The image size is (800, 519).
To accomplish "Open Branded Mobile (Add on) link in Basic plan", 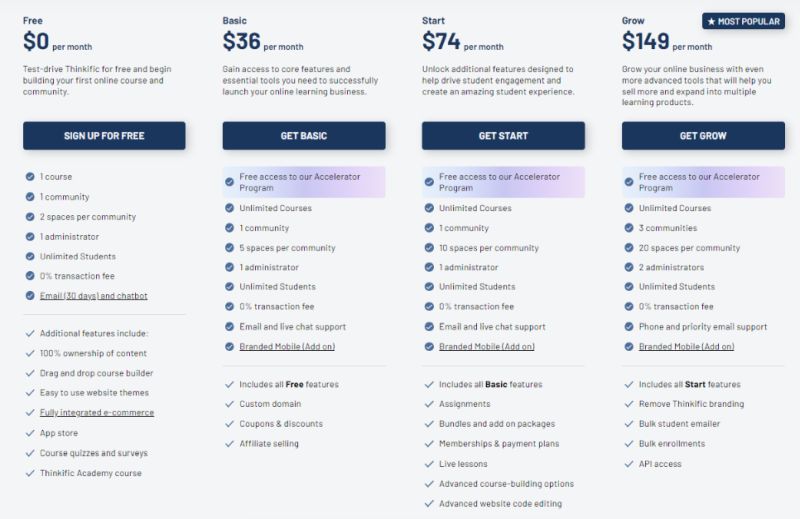I will coord(287,347).
